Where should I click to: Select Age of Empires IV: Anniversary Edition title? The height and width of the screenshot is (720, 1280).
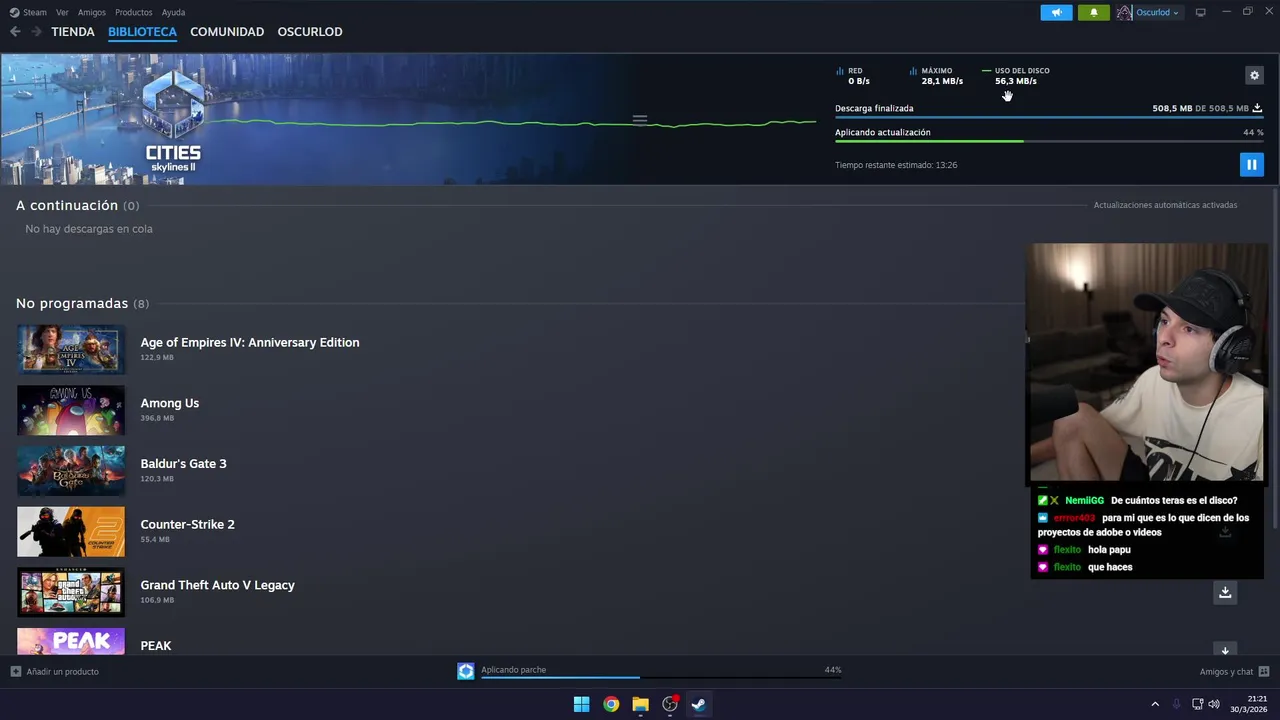(250, 342)
